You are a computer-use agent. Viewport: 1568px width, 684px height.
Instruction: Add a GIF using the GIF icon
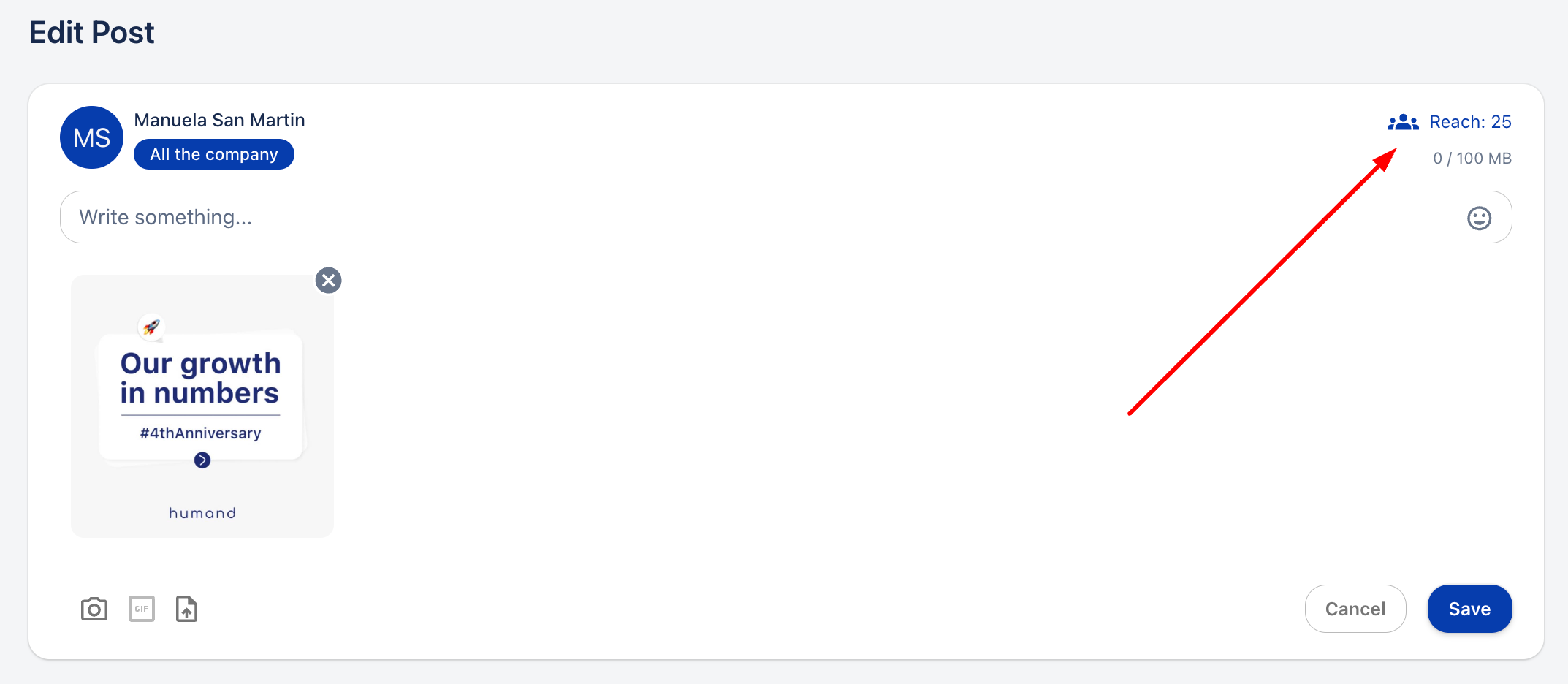(x=142, y=609)
